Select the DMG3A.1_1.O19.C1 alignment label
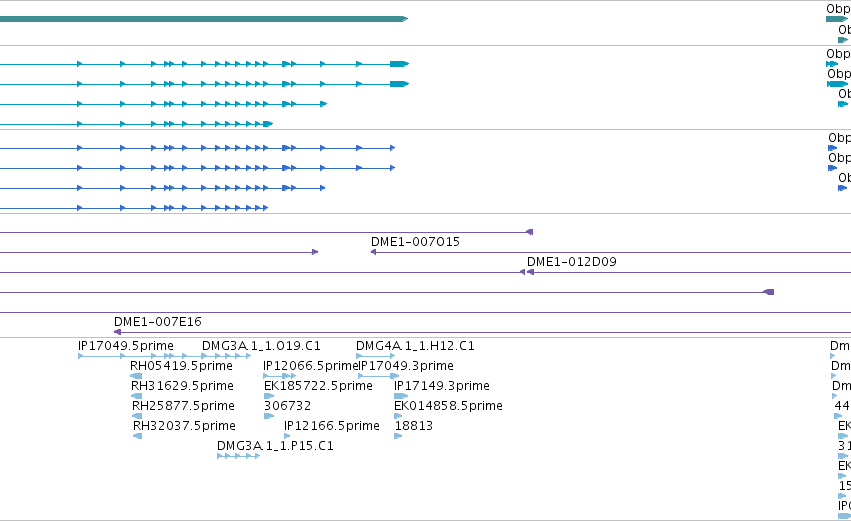Screen dimensions: 851x521 [261, 346]
